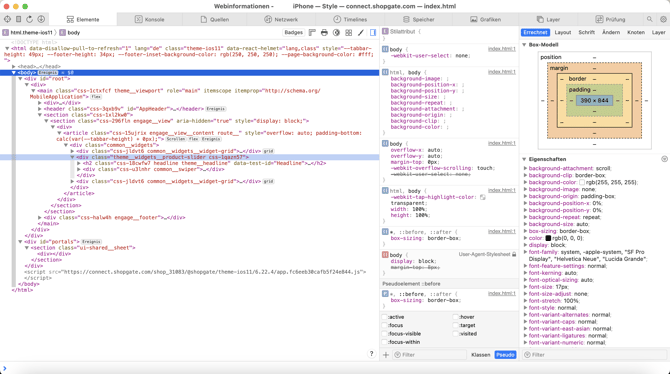Enable the :hover pseudo-class checkbox
Viewport: 670px width, 374px height.
click(x=455, y=317)
